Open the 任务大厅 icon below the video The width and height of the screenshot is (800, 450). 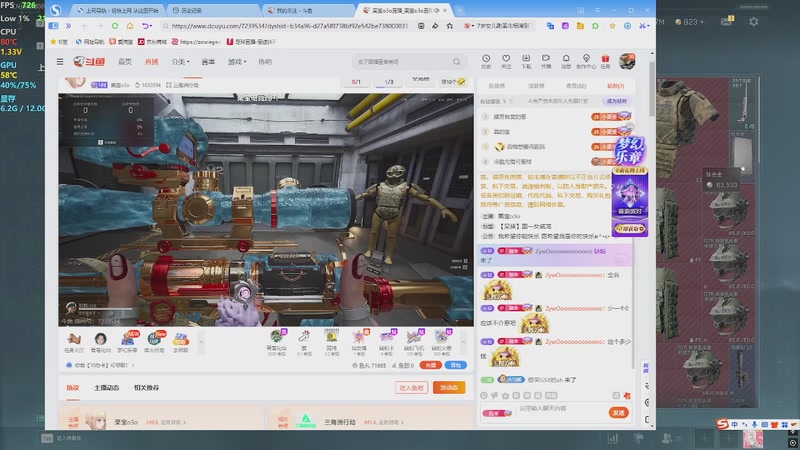pyautogui.click(x=74, y=342)
